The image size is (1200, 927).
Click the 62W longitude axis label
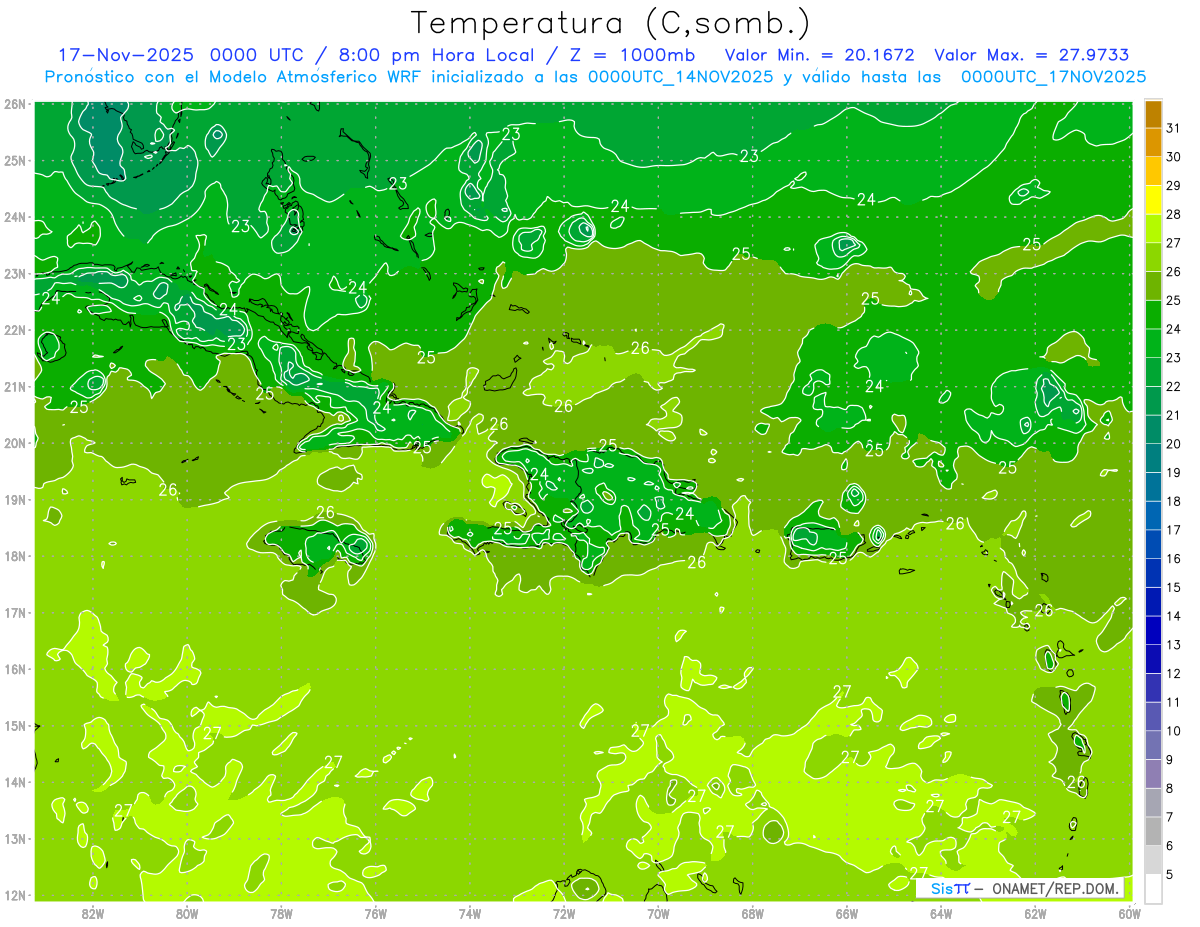click(x=1034, y=913)
